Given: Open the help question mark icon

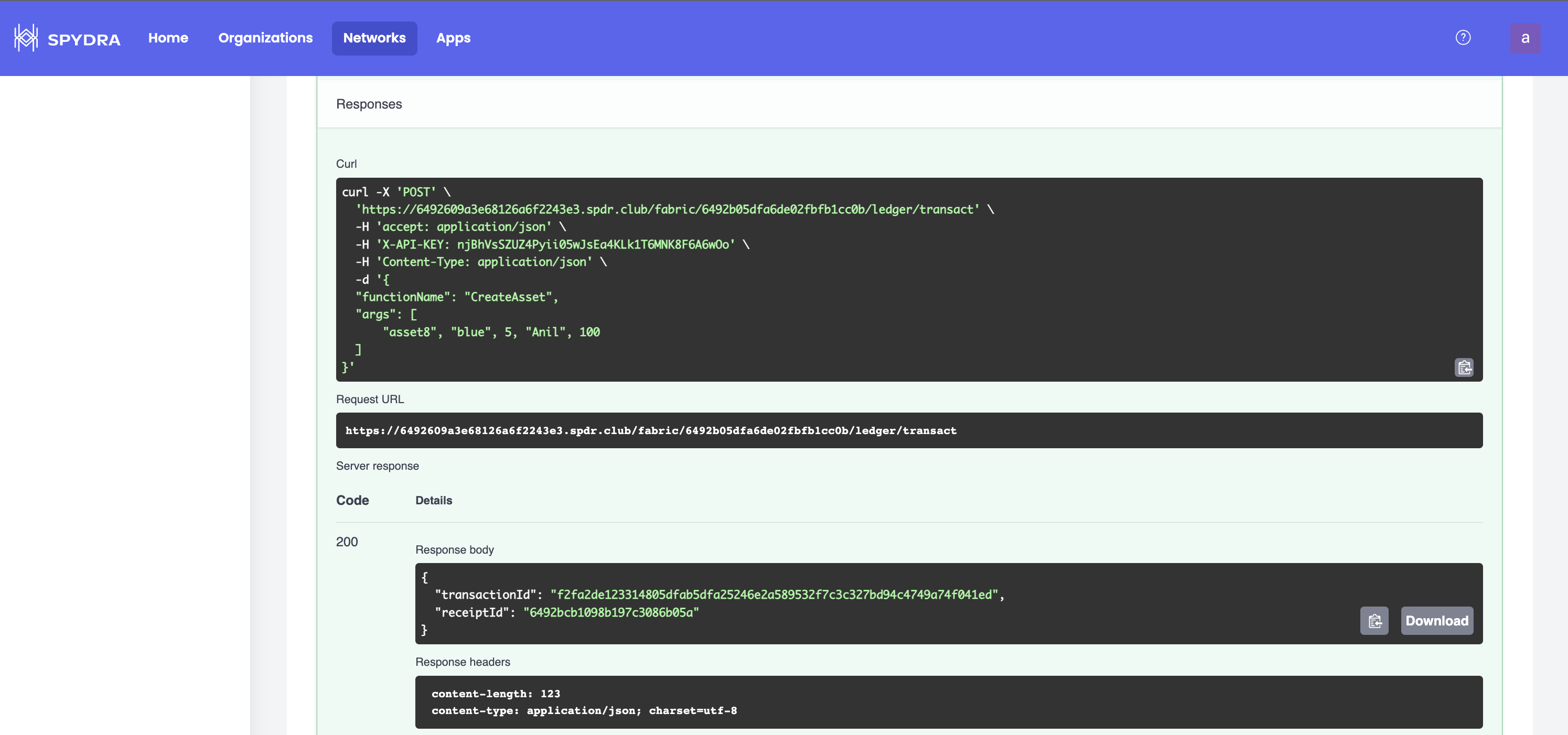Looking at the screenshot, I should tap(1463, 38).
